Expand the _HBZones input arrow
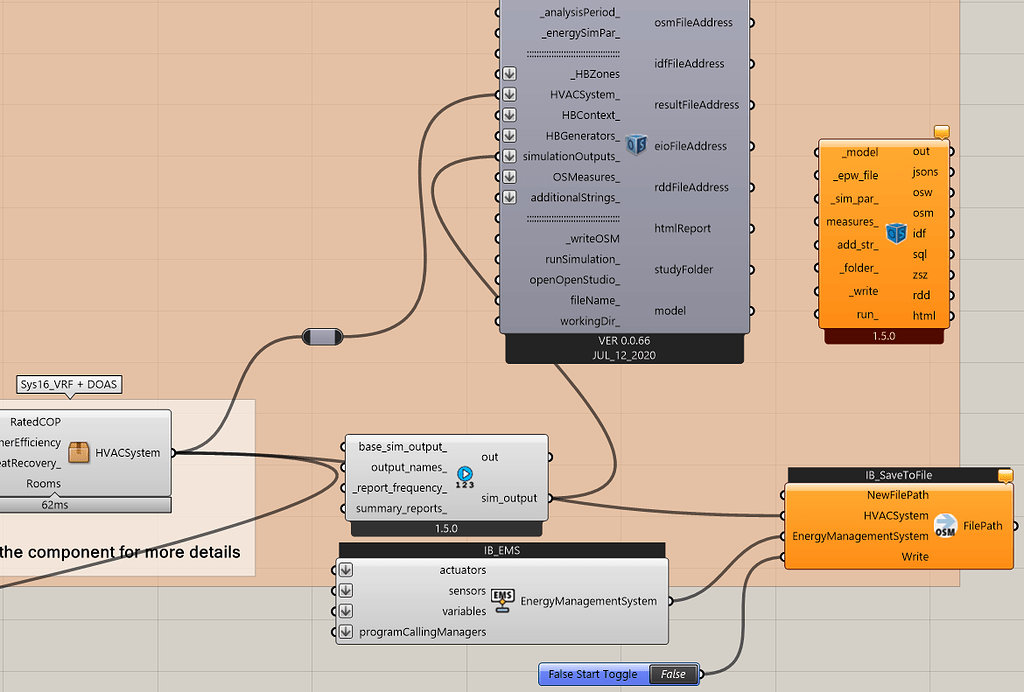The width and height of the screenshot is (1024, 692). pyautogui.click(x=509, y=73)
